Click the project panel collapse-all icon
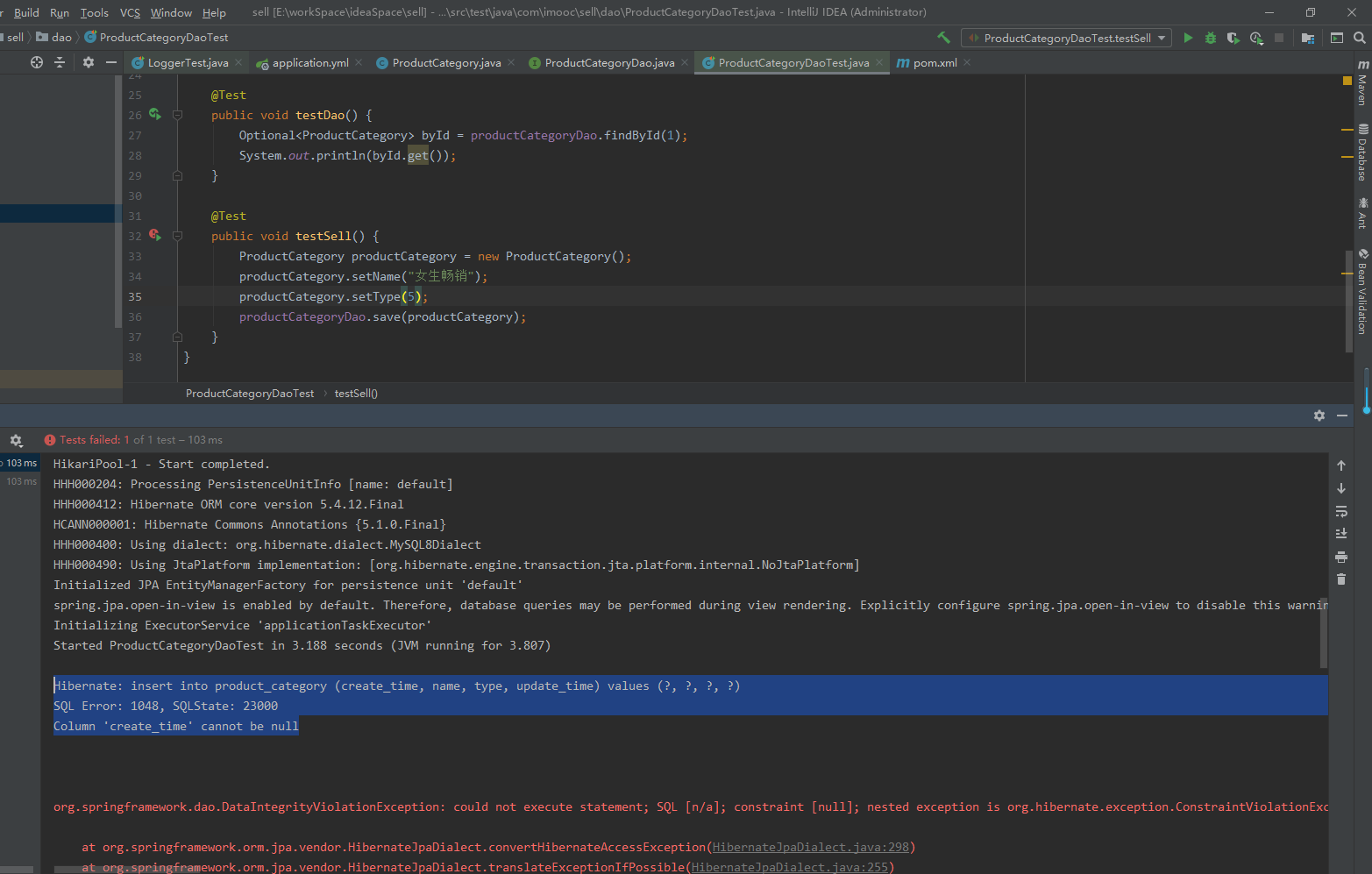This screenshot has width=1372, height=874. pyautogui.click(x=60, y=62)
